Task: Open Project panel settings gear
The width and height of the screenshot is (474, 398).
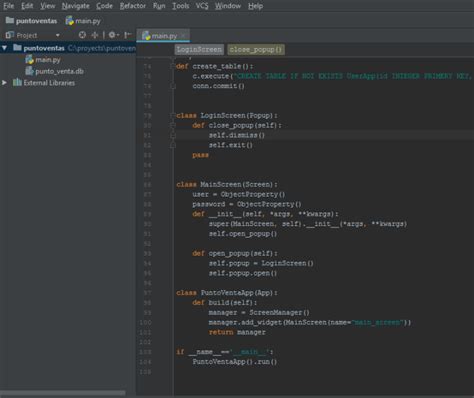Action: point(113,35)
